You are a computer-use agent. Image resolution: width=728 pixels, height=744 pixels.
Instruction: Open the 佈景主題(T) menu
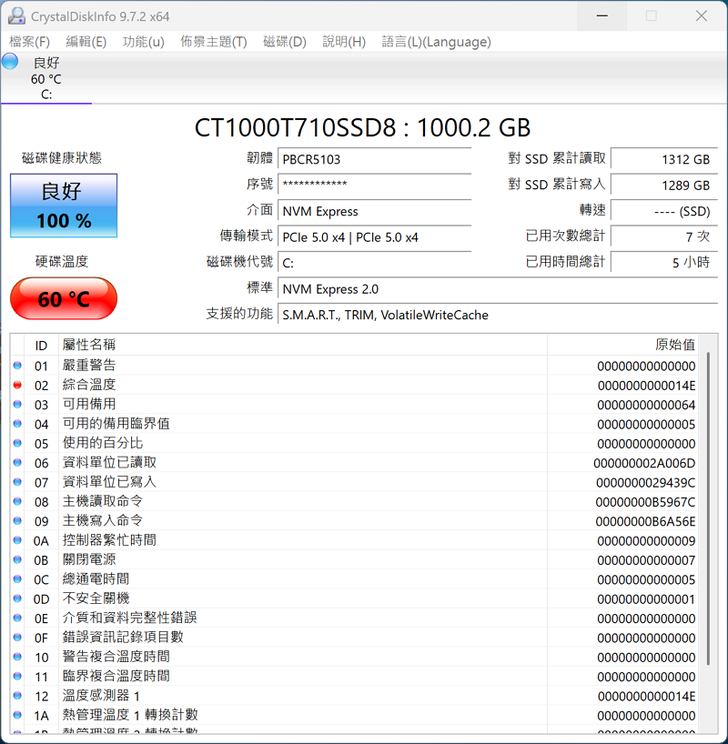point(213,42)
